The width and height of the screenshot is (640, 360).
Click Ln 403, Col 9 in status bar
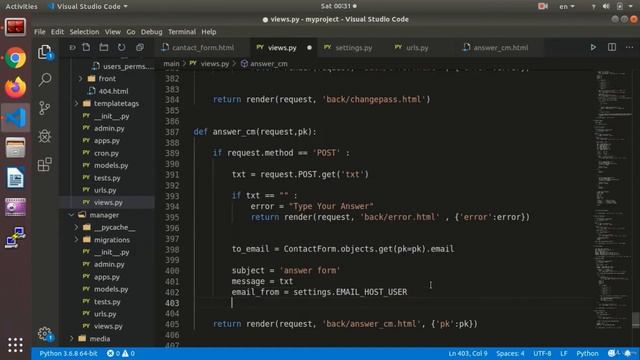tap(468, 353)
